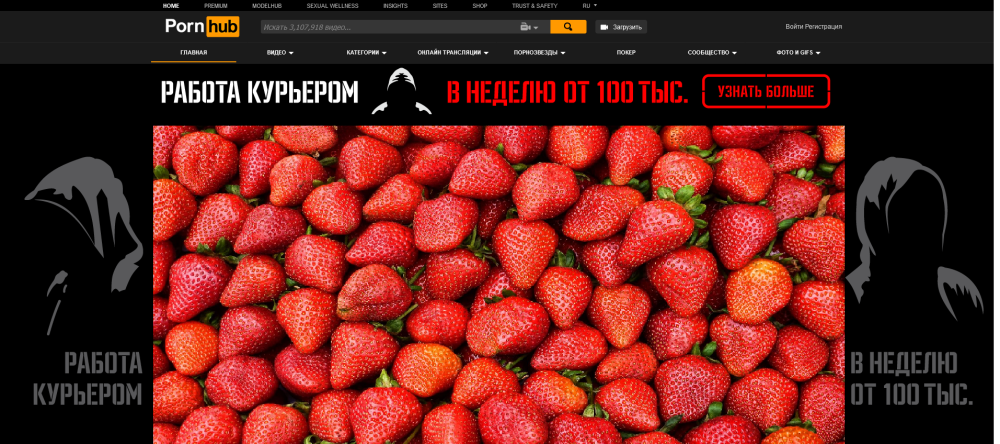This screenshot has height=444, width=1000.
Task: Click the Регистрация sign-up link
Action: [823, 27]
